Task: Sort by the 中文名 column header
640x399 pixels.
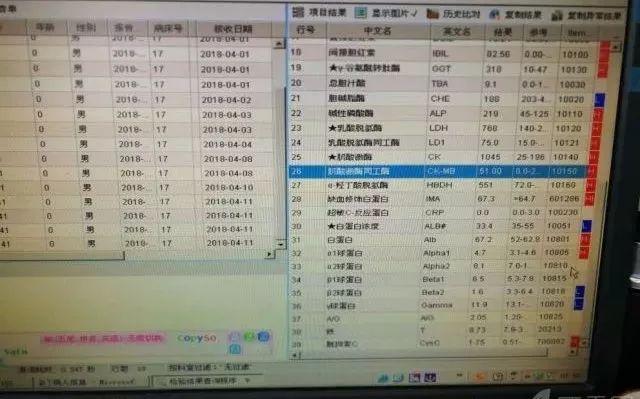Action: (378, 31)
